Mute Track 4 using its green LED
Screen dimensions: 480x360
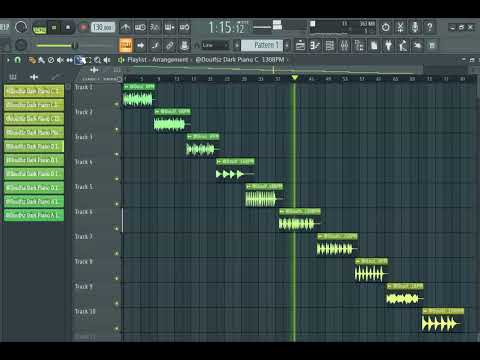tap(117, 179)
